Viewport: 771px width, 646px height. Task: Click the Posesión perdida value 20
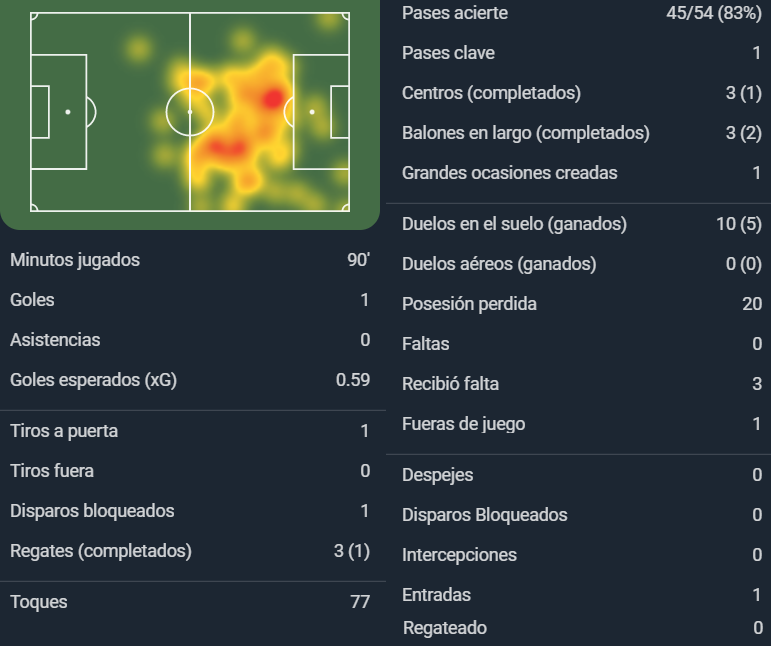coord(752,304)
